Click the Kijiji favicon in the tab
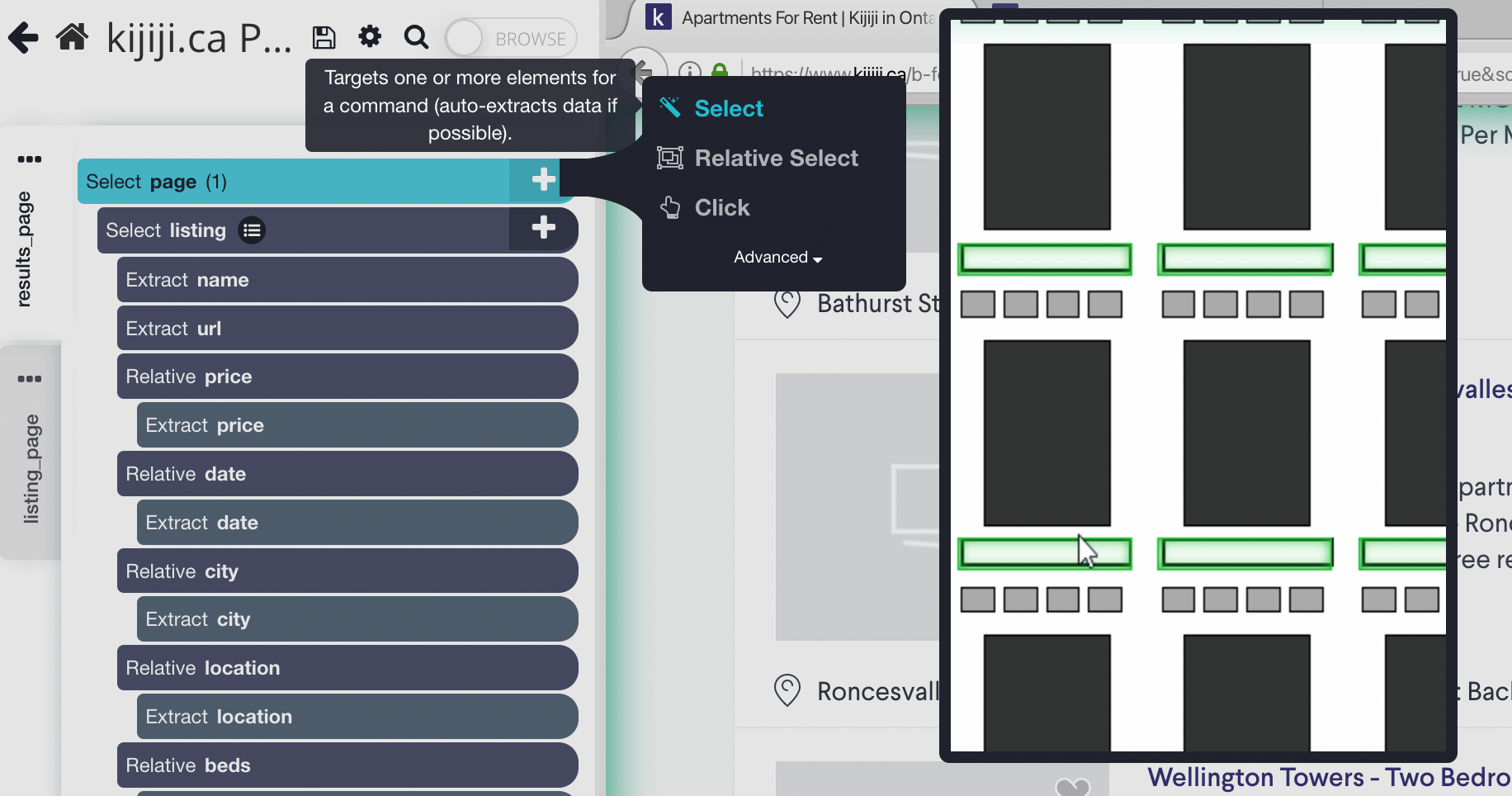This screenshot has height=796, width=1512. tap(658, 17)
